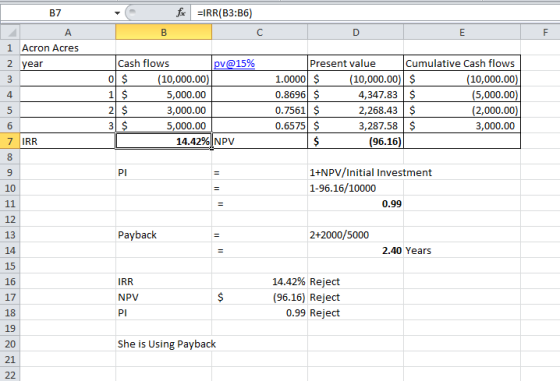This screenshot has height=381, width=560.
Task: Select row 20 header
Action: (10, 344)
